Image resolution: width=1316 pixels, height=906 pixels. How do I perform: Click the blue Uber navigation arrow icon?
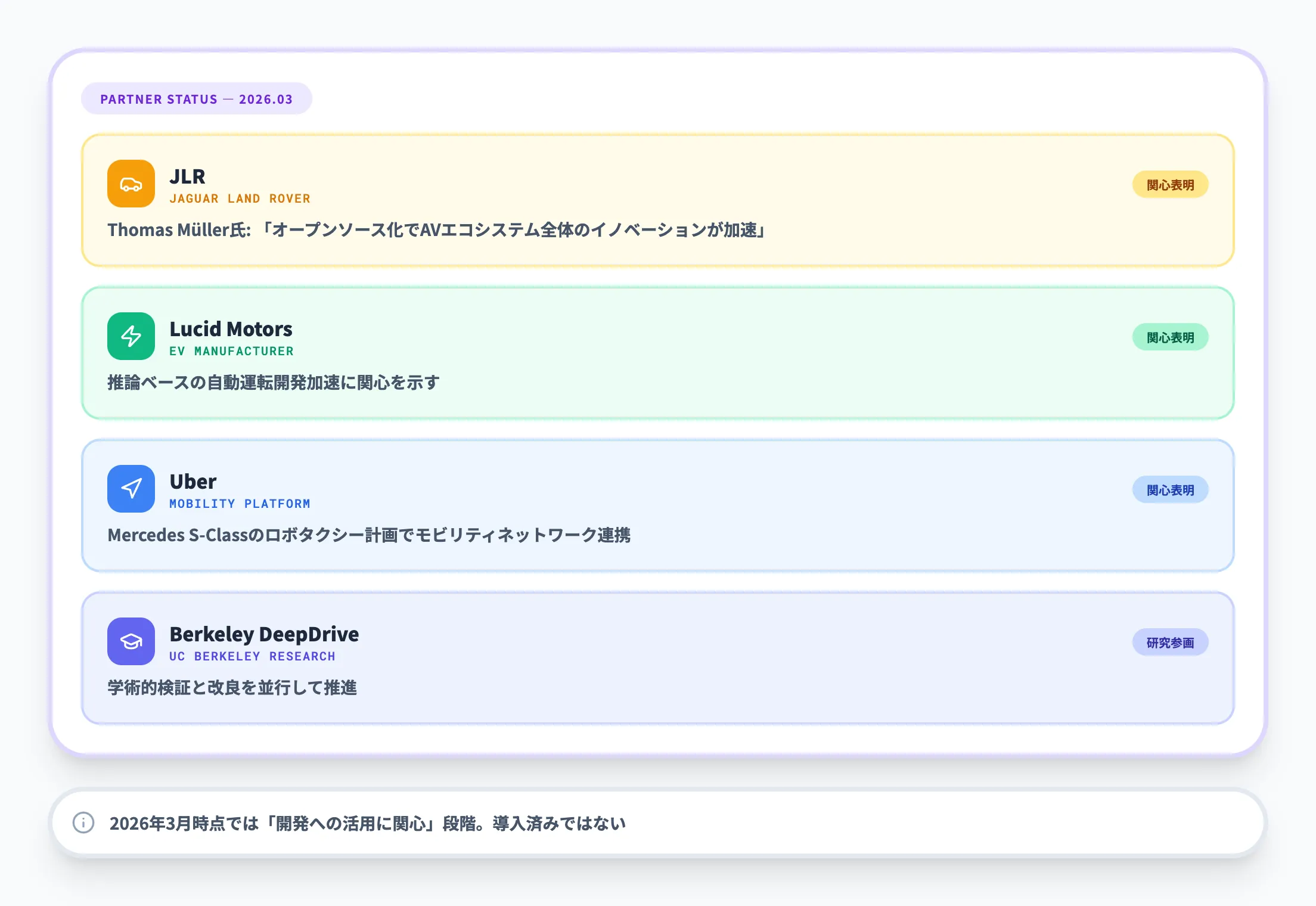131,489
